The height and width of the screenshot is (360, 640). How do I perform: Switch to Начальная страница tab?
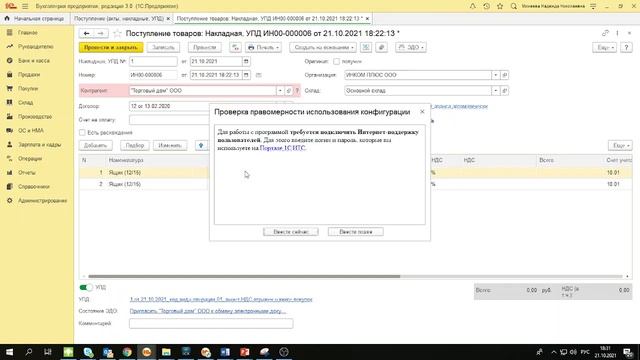pos(34,19)
